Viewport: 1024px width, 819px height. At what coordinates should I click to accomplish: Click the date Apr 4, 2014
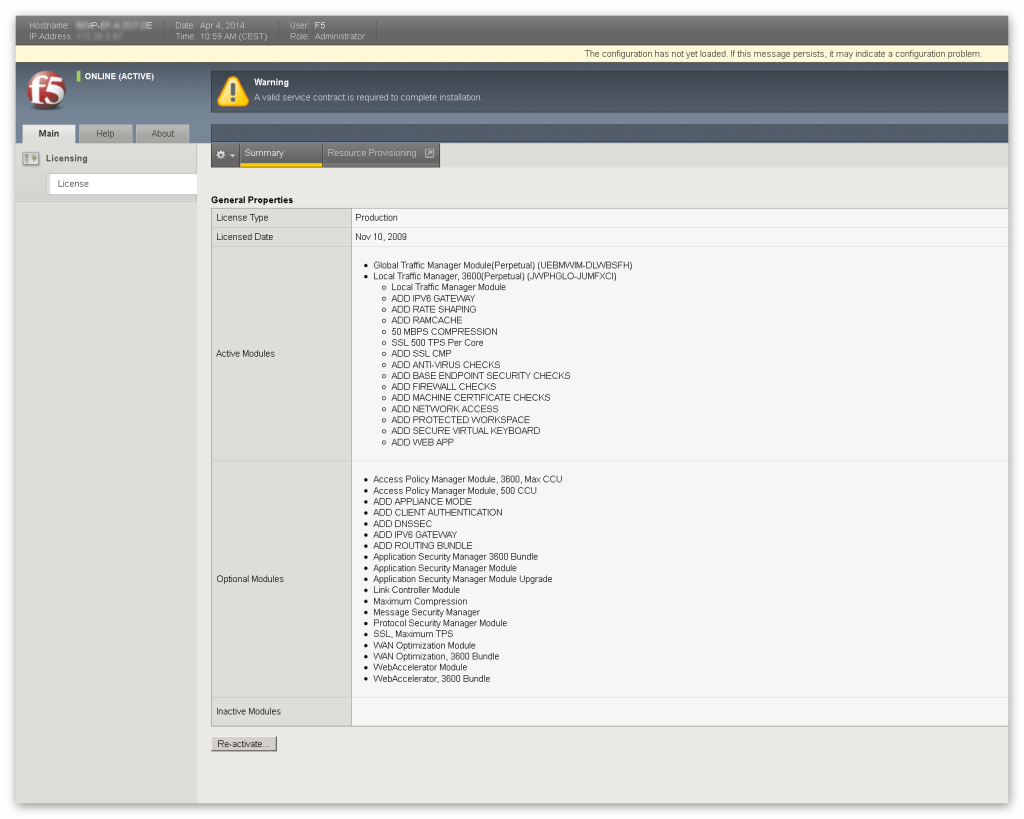(x=222, y=25)
